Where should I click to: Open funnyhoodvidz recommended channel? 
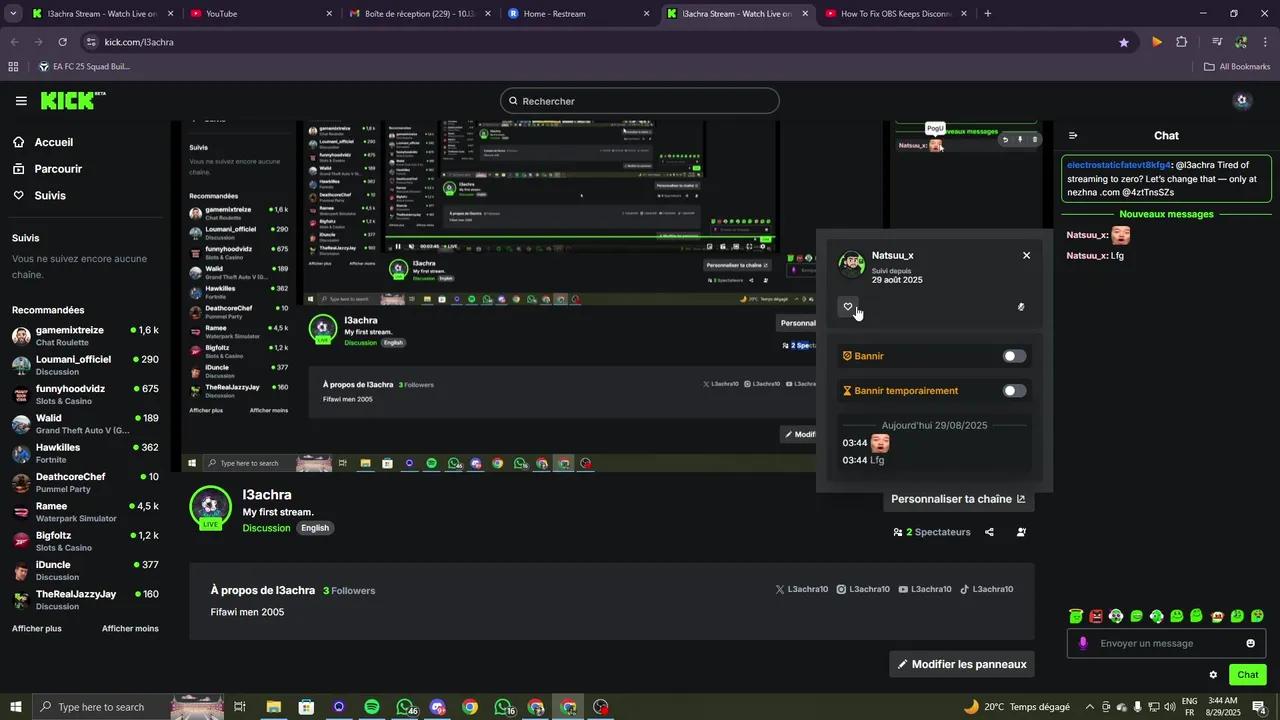(x=86, y=395)
